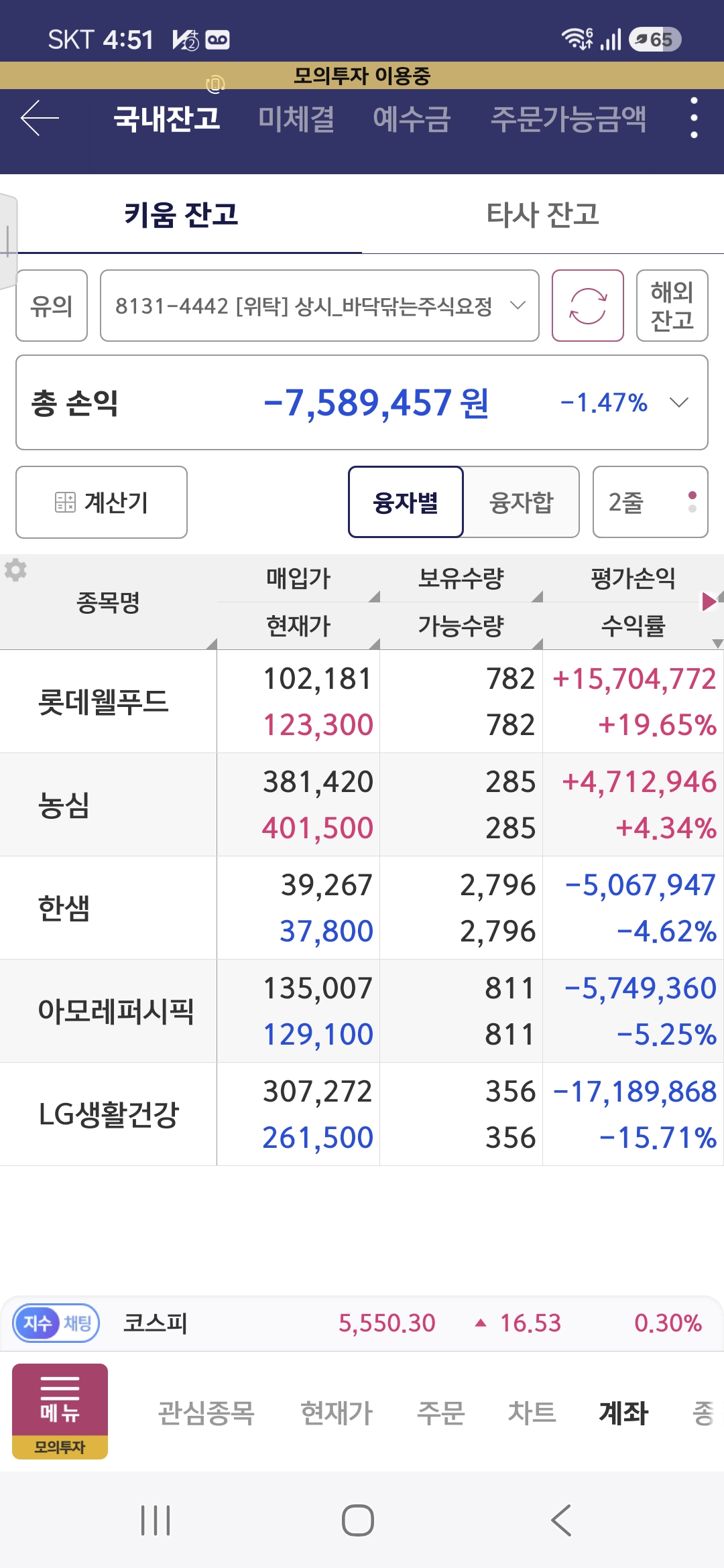Switch to 미체결 tab
The height and width of the screenshot is (1568, 724).
[x=296, y=119]
